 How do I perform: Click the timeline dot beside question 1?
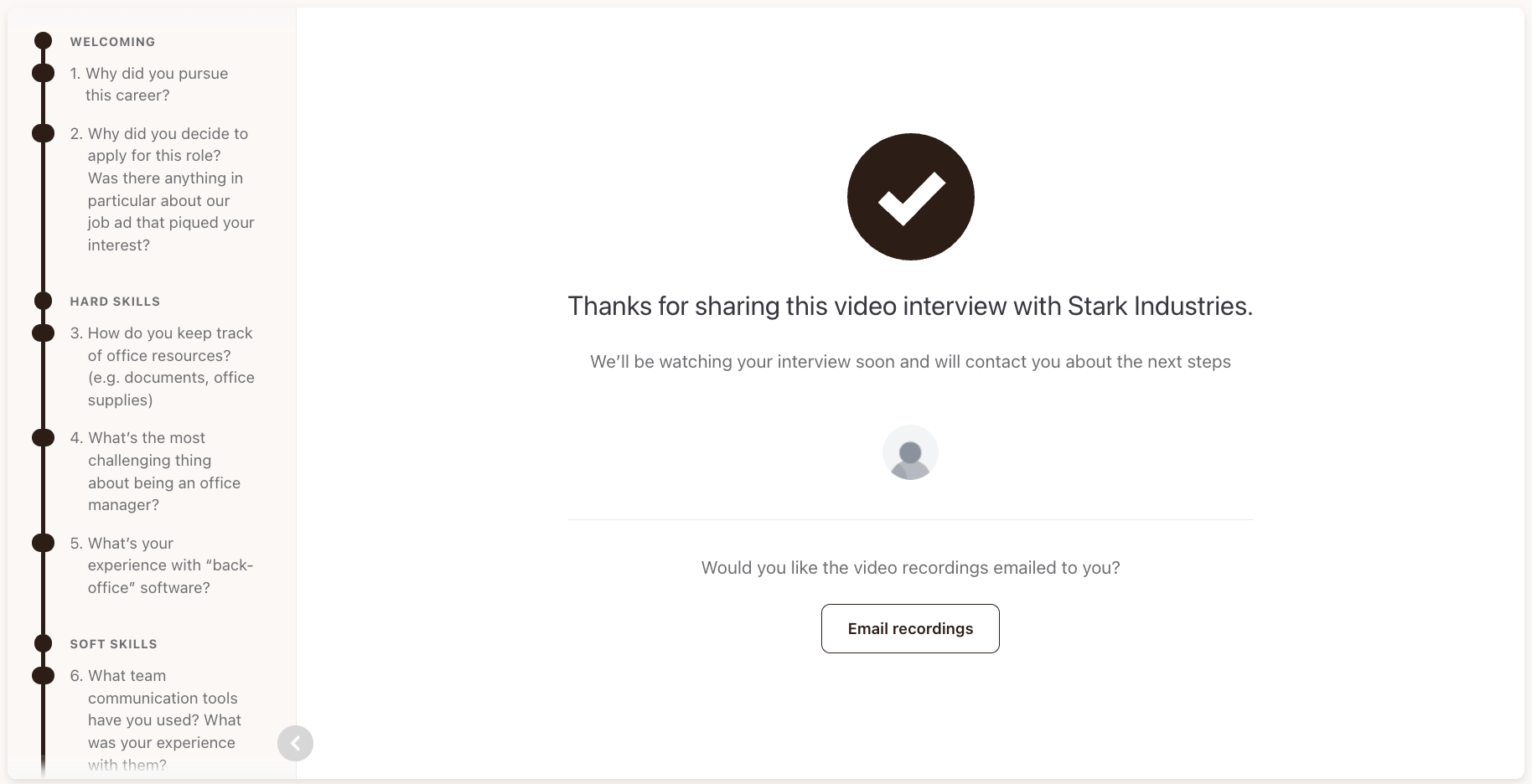point(44,73)
